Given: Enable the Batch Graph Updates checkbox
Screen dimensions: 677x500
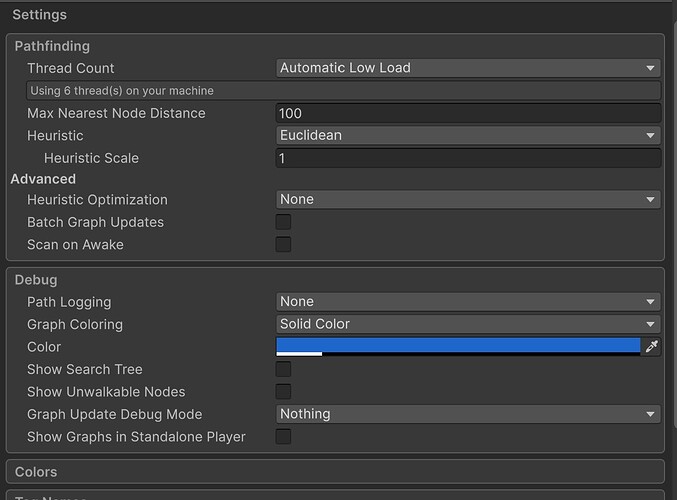Looking at the screenshot, I should click(x=284, y=222).
